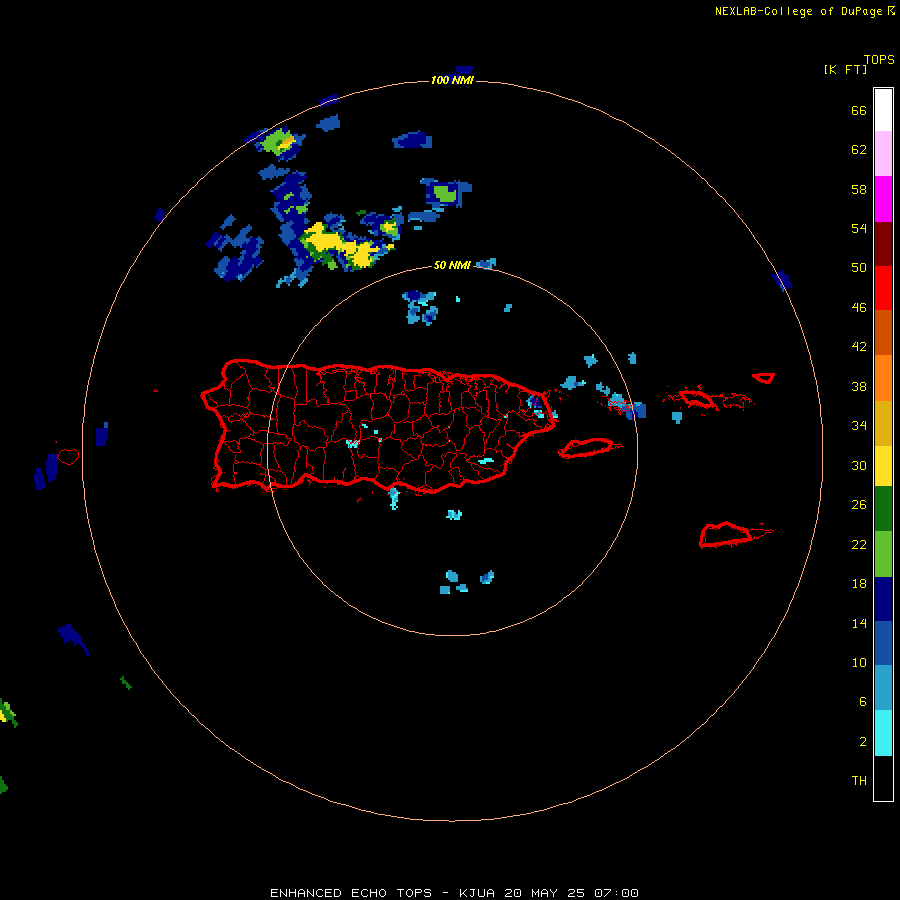Screen dimensions: 900x900
Task: Click the legend value 10
Action: [x=859, y=663]
